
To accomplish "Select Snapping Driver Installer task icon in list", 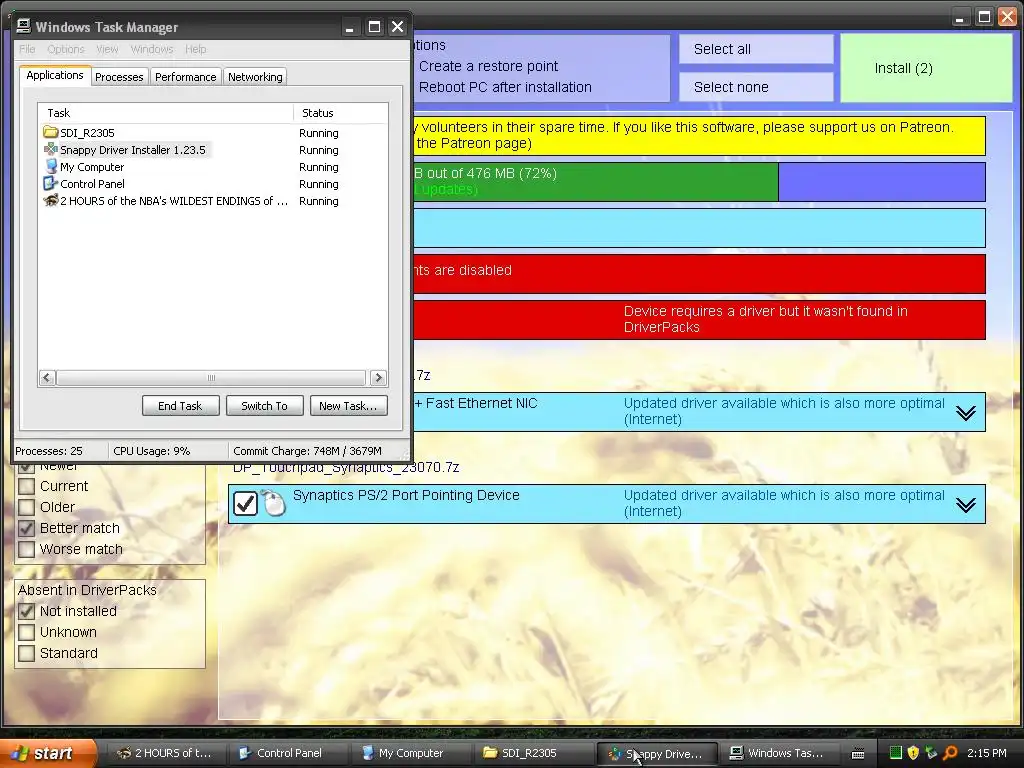I will (50, 150).
